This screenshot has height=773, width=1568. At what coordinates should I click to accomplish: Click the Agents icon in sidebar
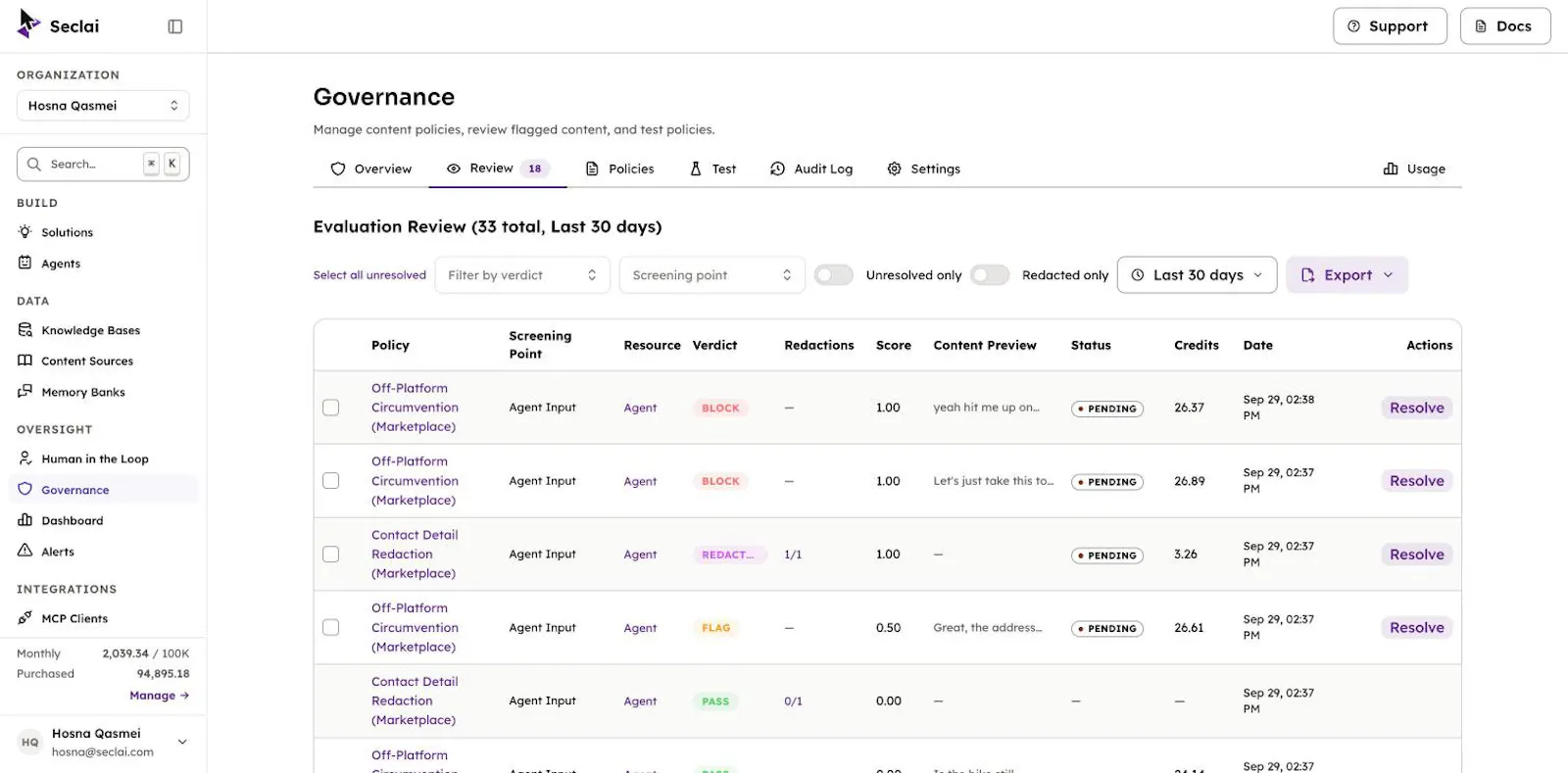pyautogui.click(x=25, y=263)
